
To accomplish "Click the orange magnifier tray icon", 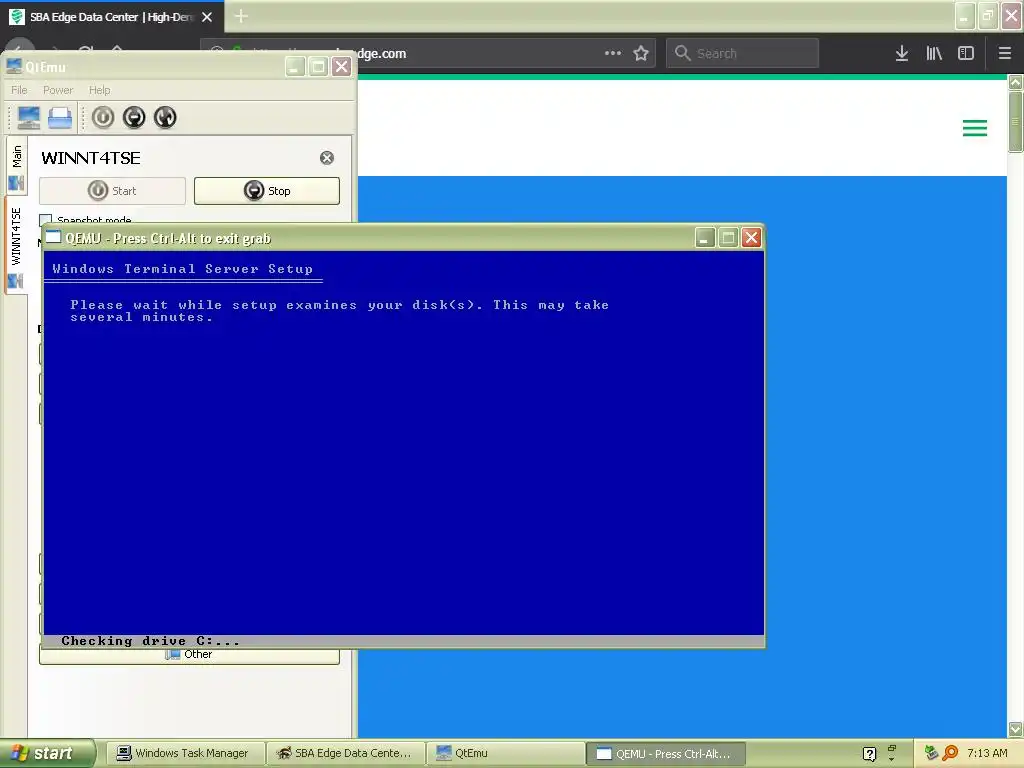I will click(950, 754).
